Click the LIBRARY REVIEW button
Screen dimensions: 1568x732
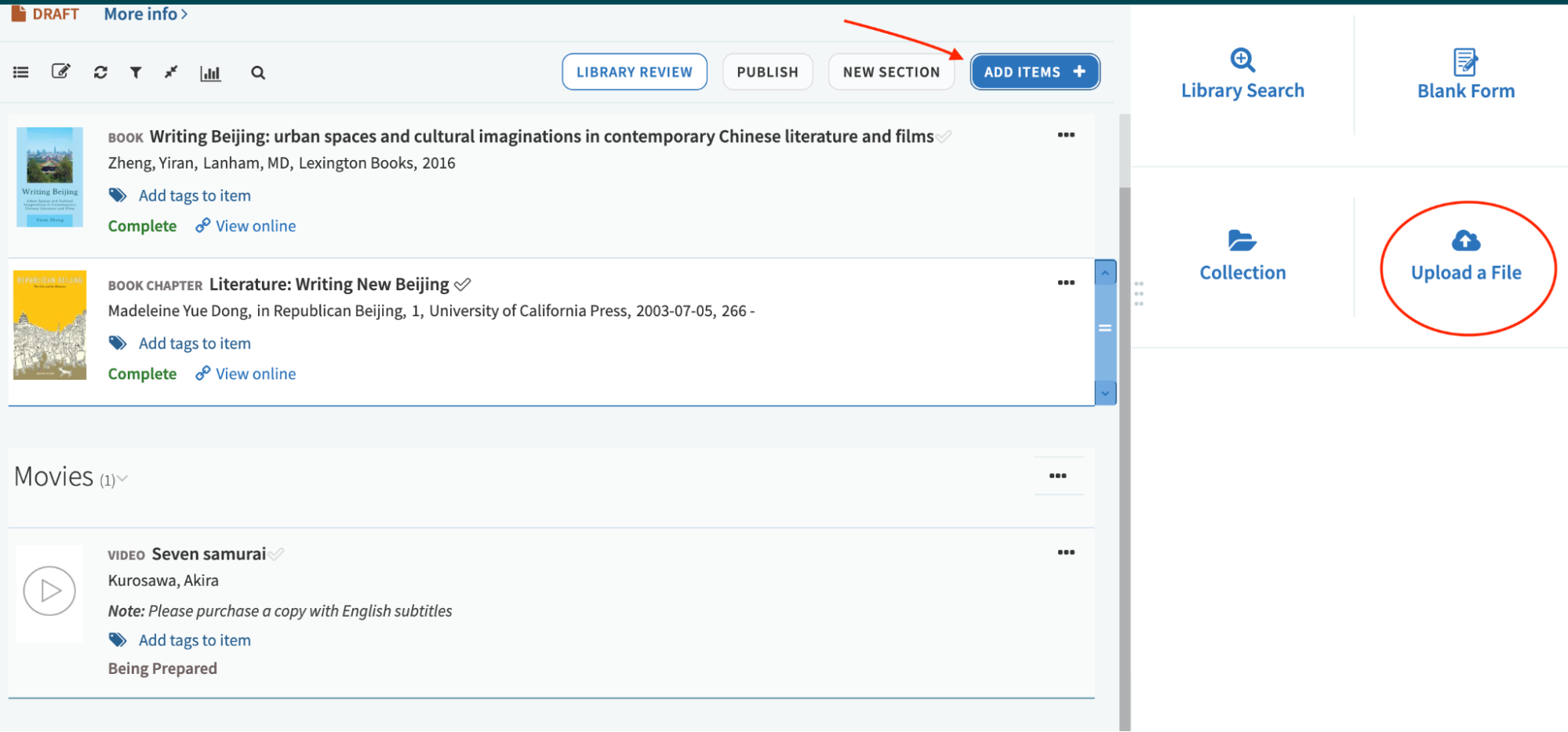[634, 72]
